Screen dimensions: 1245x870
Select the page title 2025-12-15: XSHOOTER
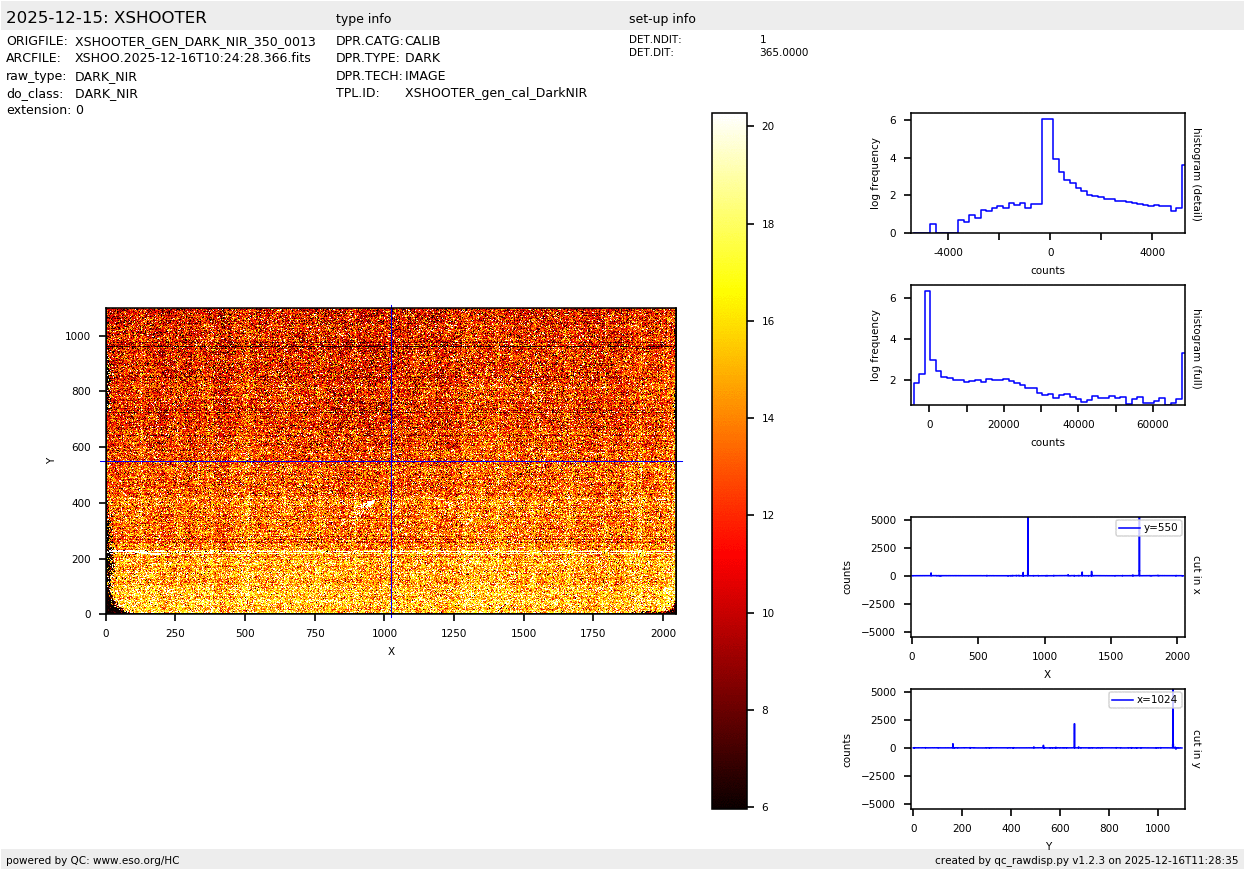point(106,18)
